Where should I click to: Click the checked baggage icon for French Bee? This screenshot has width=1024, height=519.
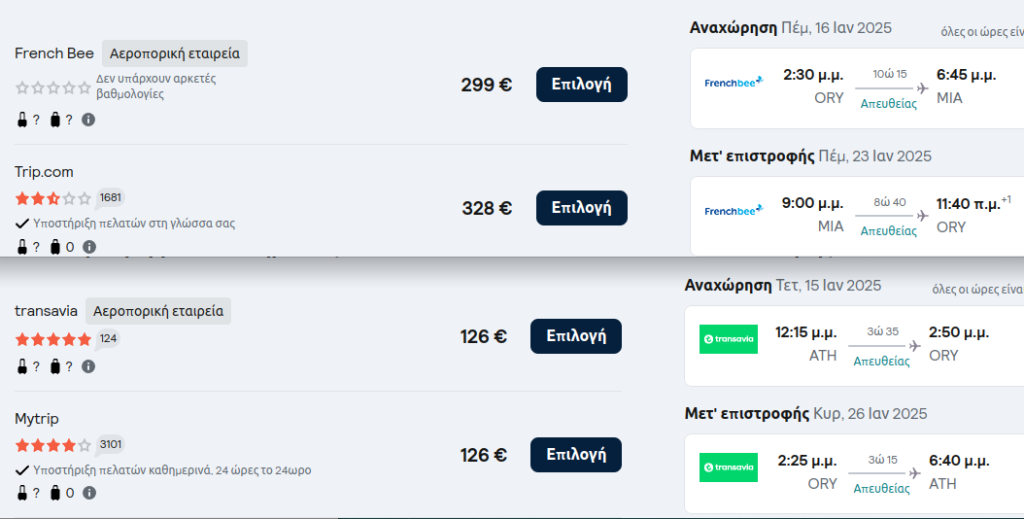[55, 119]
